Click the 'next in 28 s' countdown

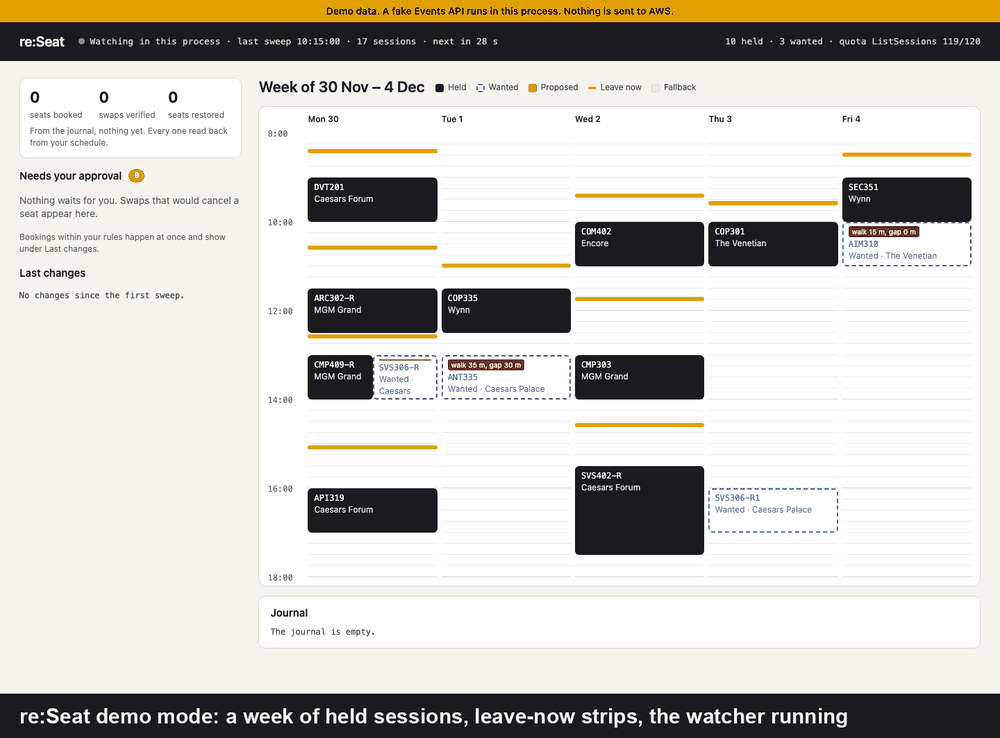pos(465,41)
